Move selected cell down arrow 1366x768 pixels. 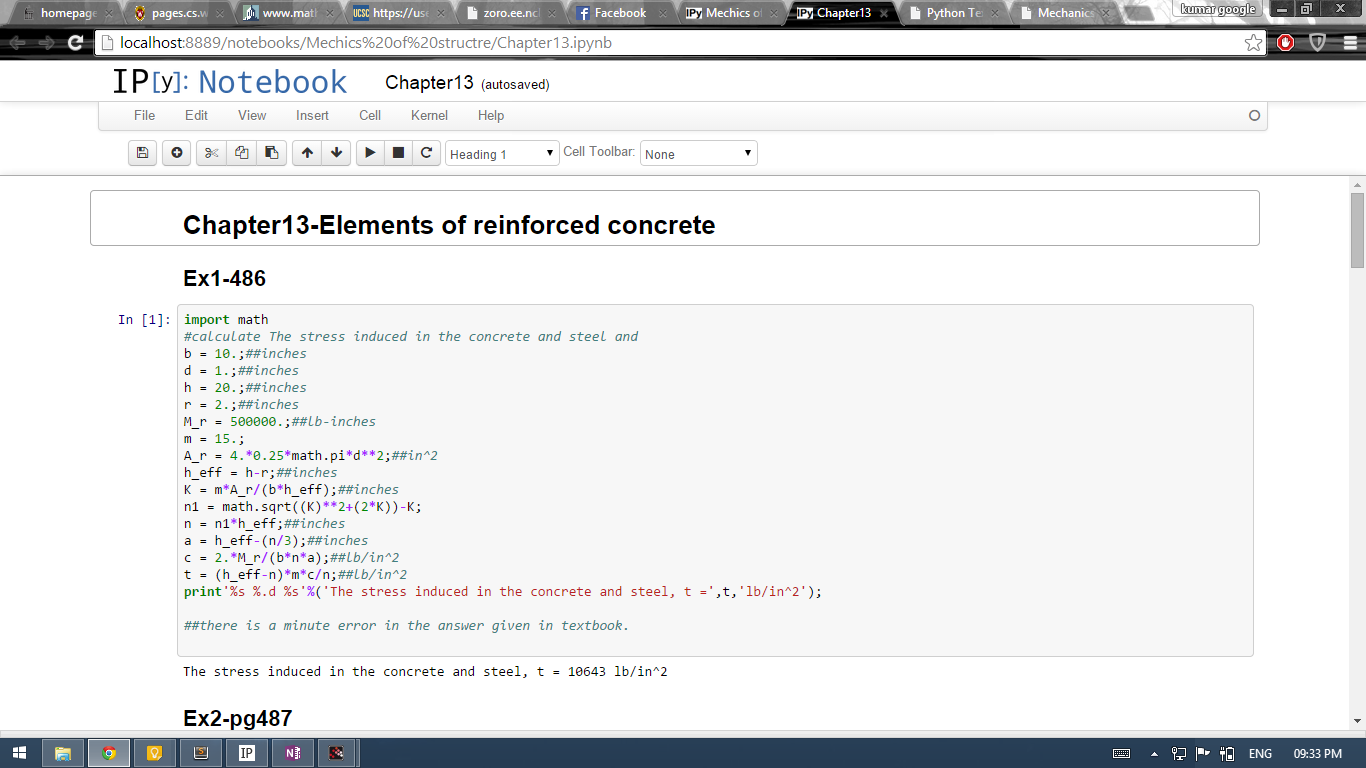coord(337,153)
